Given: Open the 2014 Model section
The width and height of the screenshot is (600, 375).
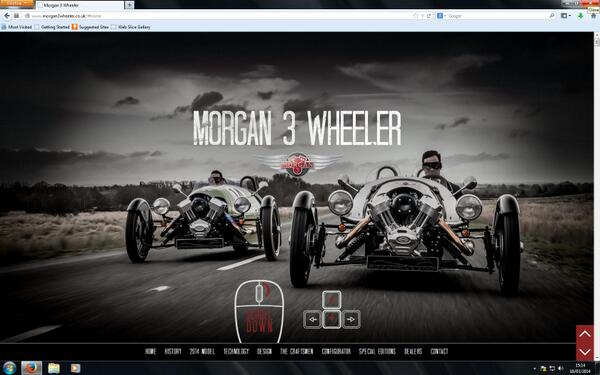Looking at the screenshot, I should pos(202,351).
